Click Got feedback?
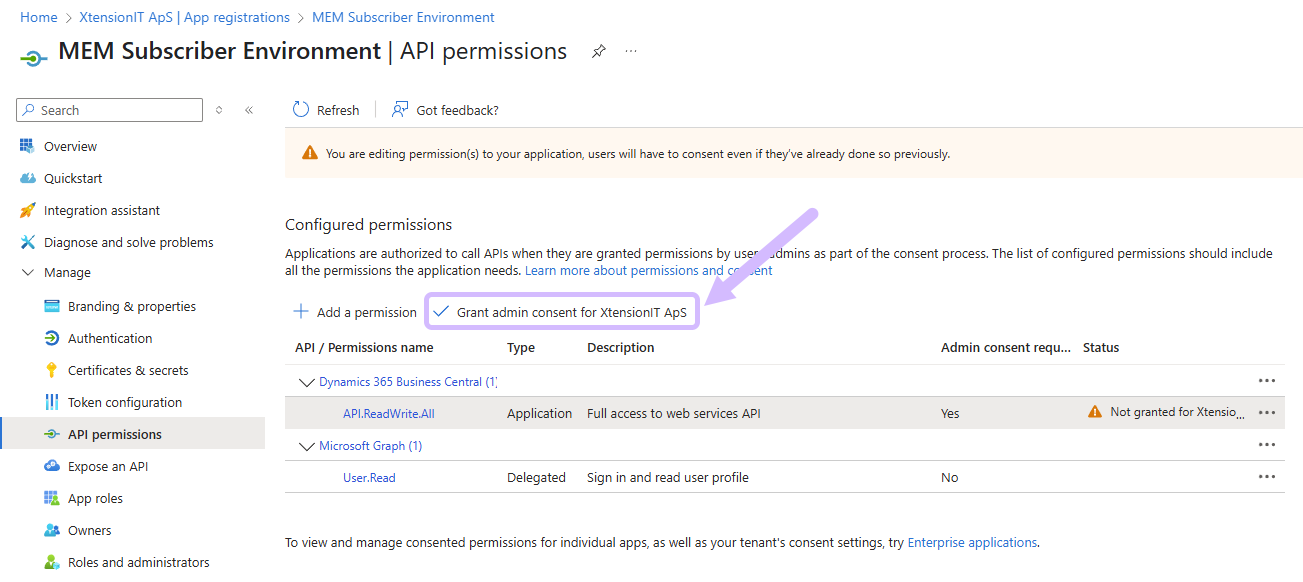The height and width of the screenshot is (582, 1303). pyautogui.click(x=445, y=110)
